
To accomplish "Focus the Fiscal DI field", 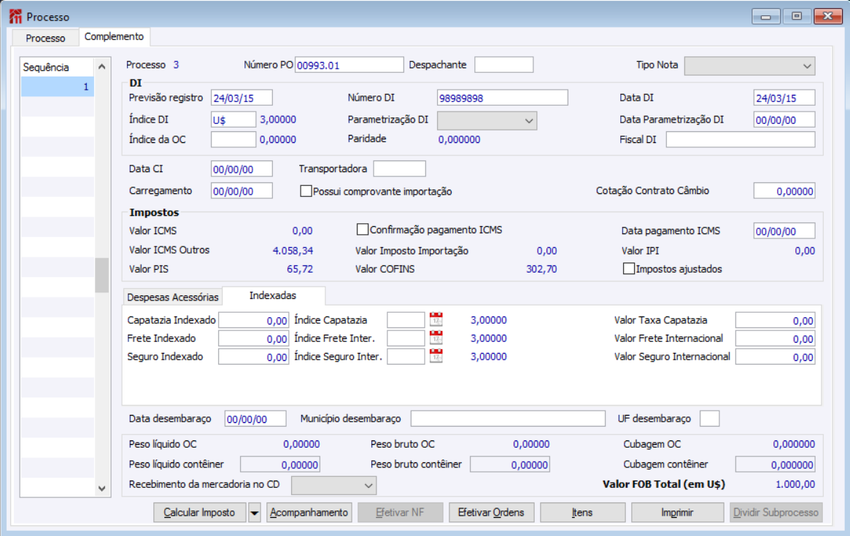I will coord(740,139).
